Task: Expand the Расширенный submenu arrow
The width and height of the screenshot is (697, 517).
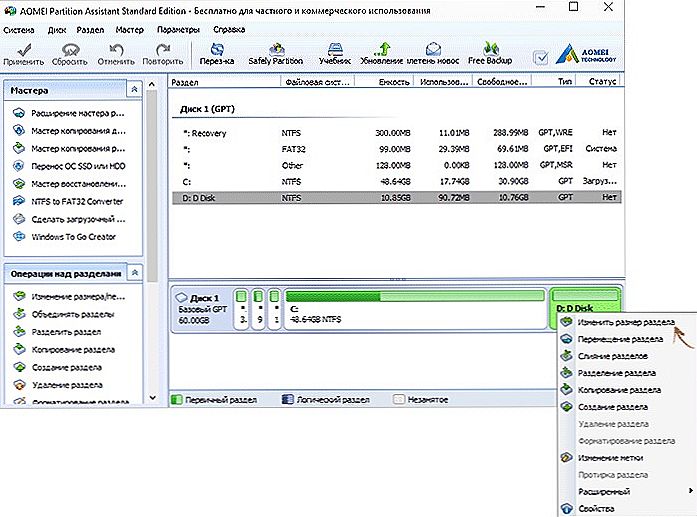Action: 690,491
